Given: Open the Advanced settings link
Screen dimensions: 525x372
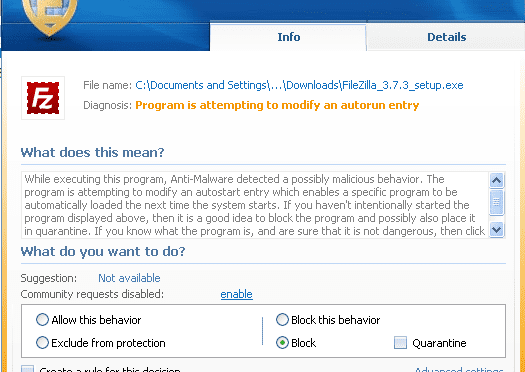Looking at the screenshot, I should (459, 369).
